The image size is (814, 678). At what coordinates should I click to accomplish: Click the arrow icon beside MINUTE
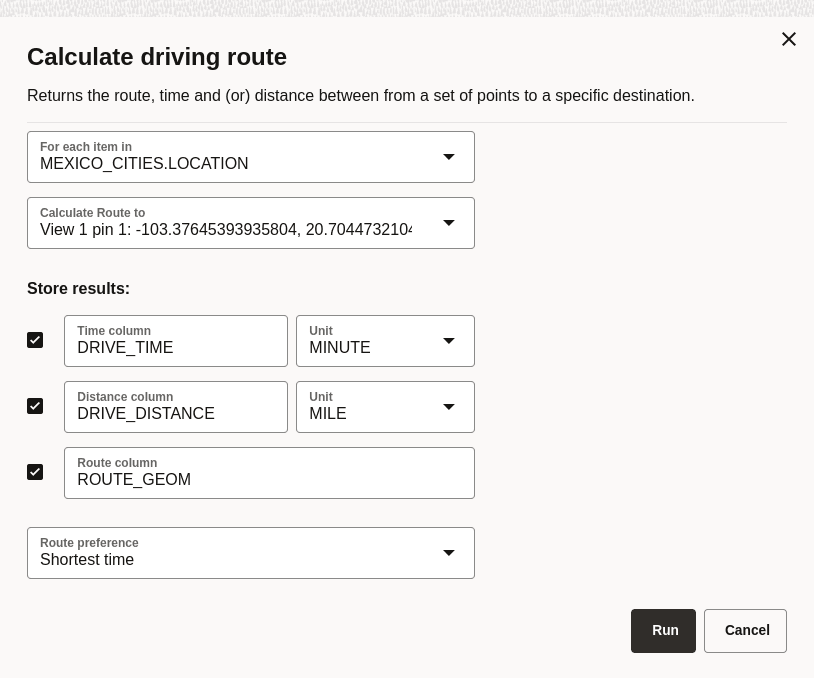click(449, 341)
